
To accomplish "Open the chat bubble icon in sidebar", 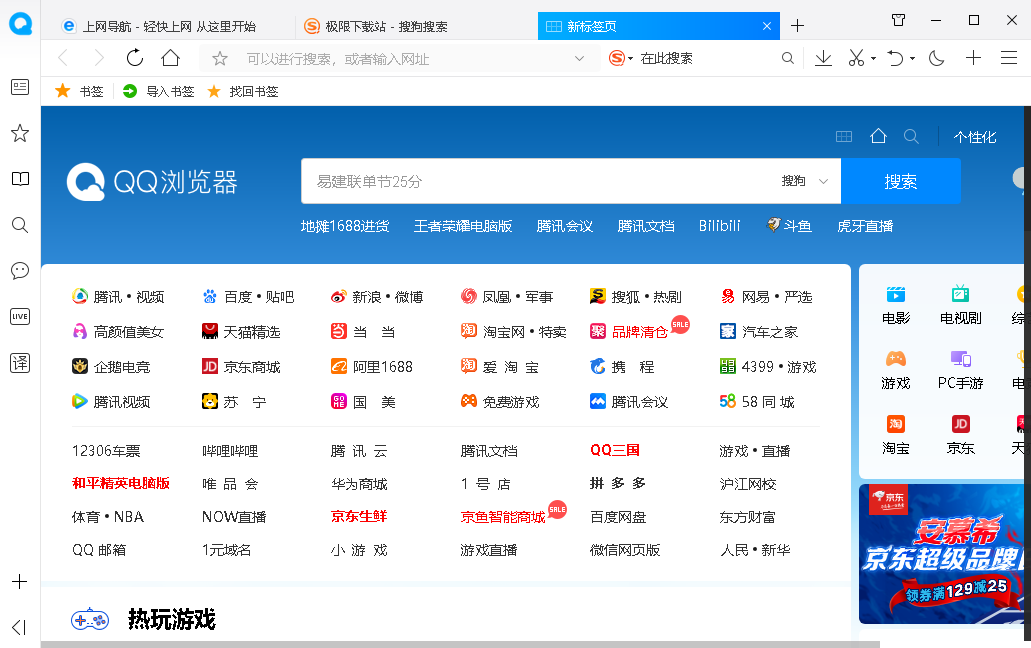I will click(20, 271).
